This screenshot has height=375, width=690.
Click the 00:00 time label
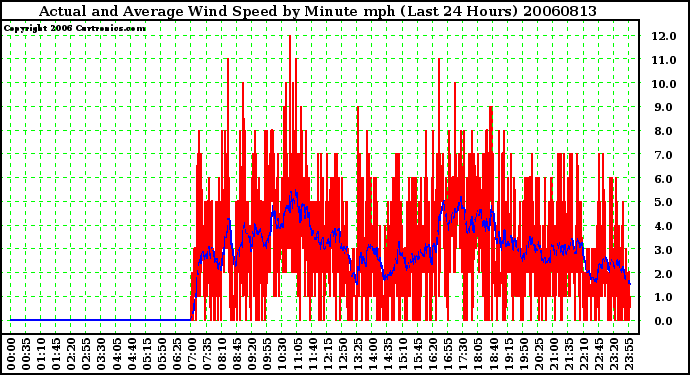[11, 354]
